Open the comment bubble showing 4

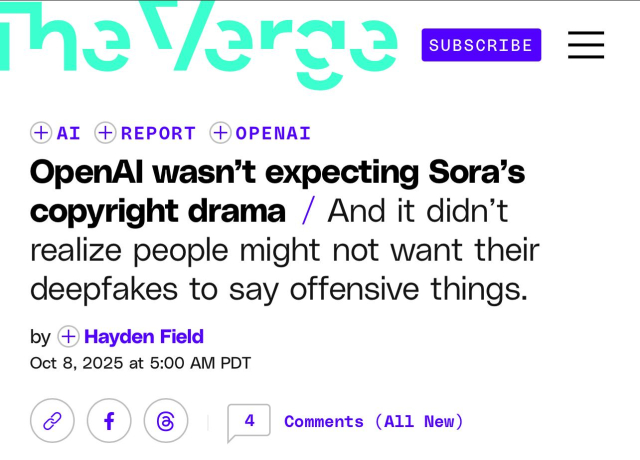coord(249,421)
